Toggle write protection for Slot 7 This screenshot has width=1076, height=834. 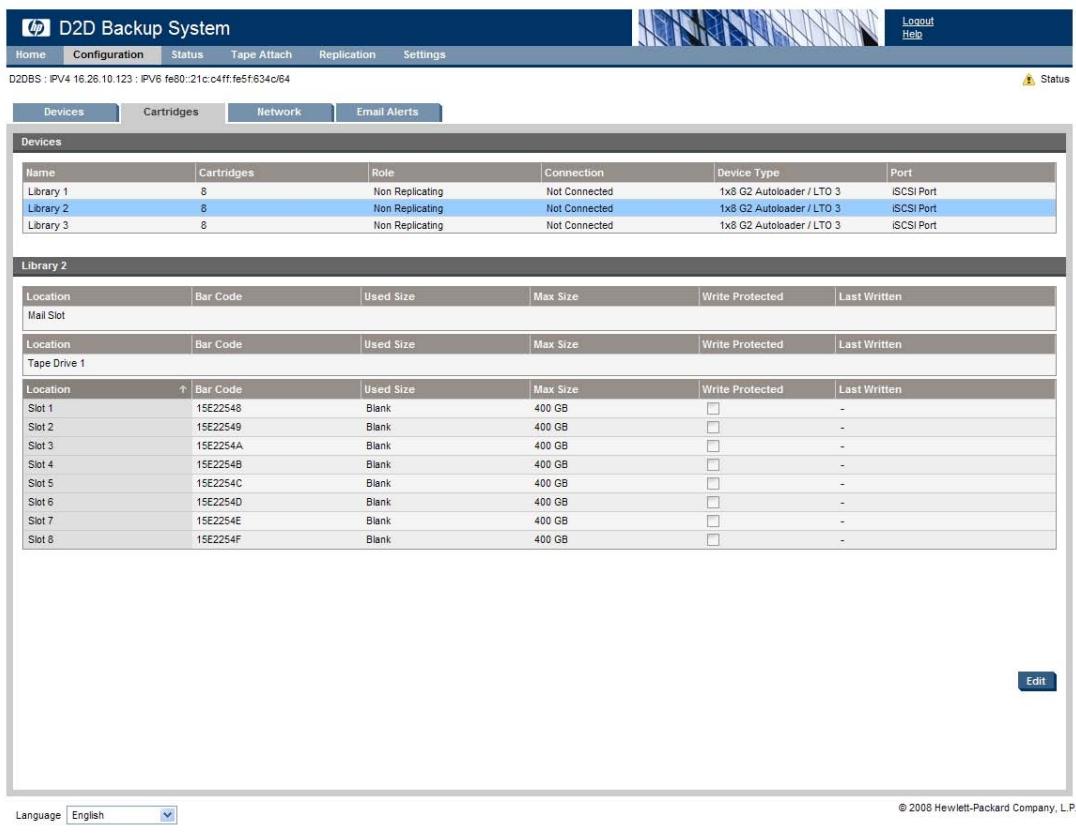click(713, 521)
